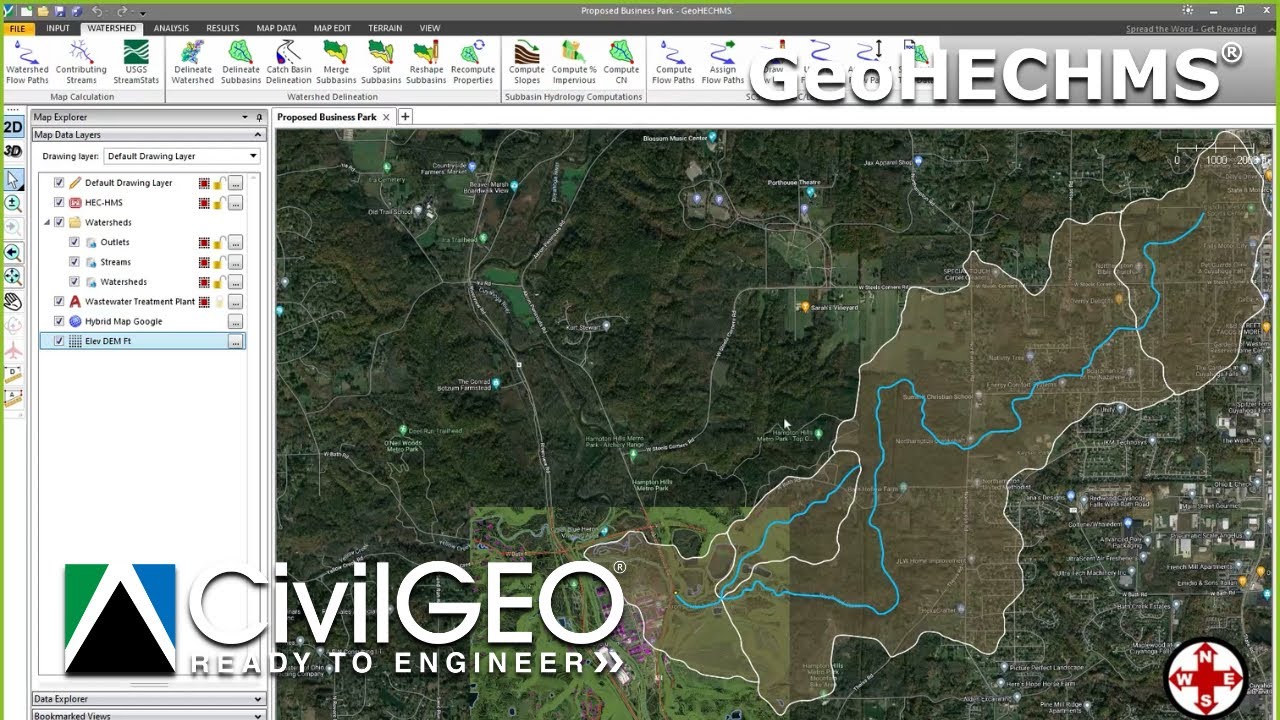The height and width of the screenshot is (720, 1280).
Task: Choose the zoom in/out magnifier tool
Action: point(13,203)
